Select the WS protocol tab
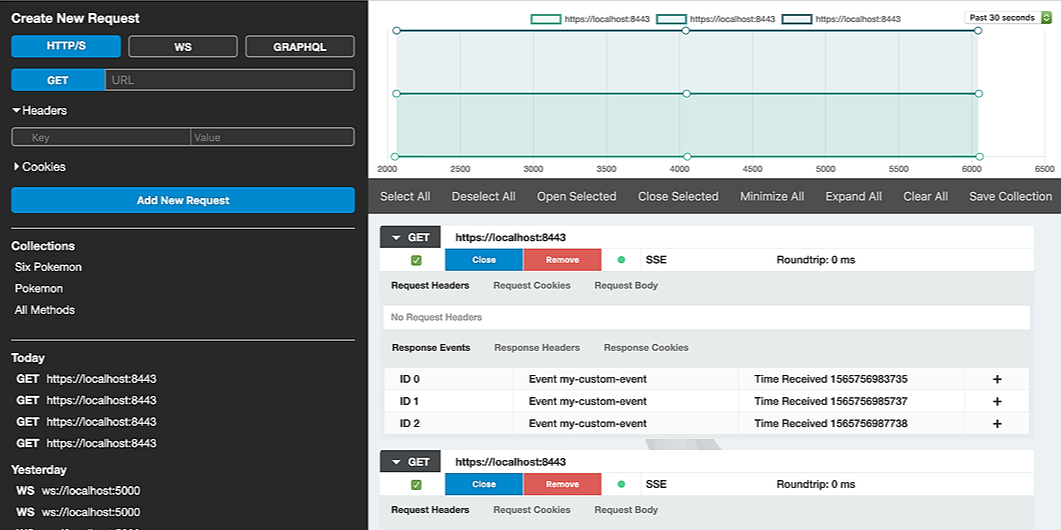Image resolution: width=1061 pixels, height=530 pixels. (x=183, y=47)
